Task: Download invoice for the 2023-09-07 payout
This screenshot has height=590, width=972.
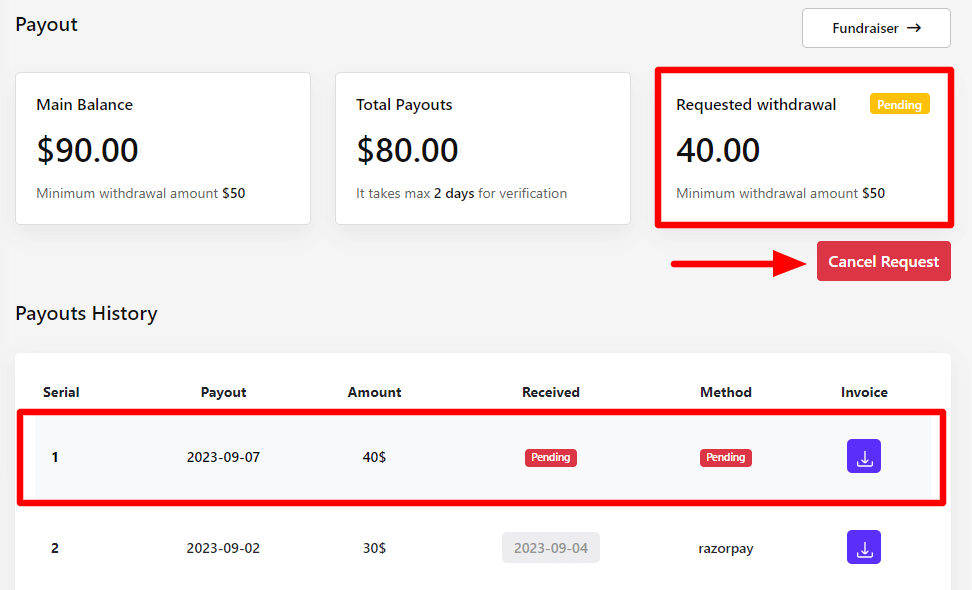Action: point(864,456)
